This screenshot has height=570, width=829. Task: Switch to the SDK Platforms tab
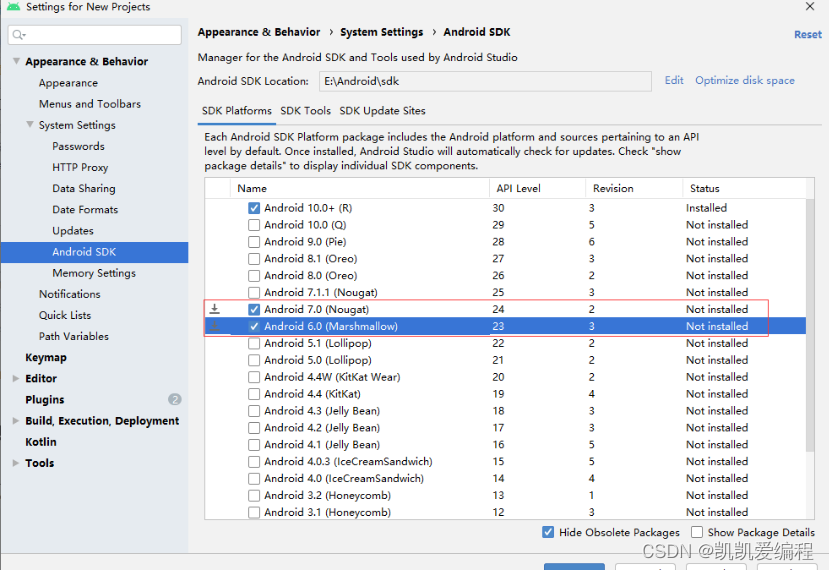[236, 111]
